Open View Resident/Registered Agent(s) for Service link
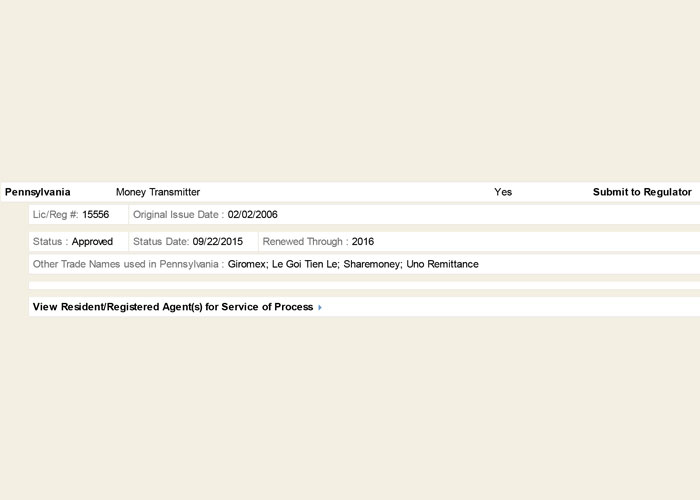Screen dimensions: 700x500 (x=173, y=307)
